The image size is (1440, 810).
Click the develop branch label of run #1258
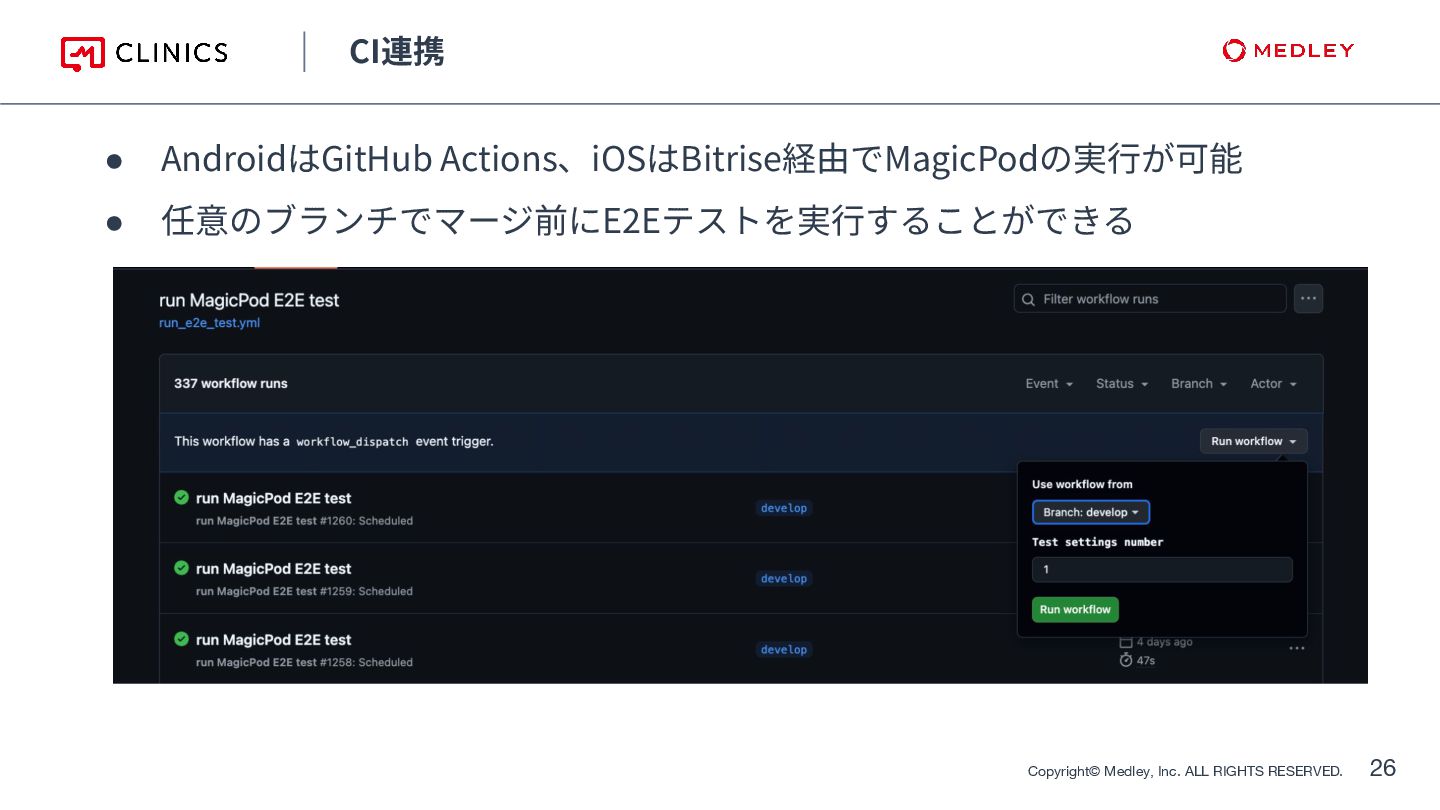tap(784, 650)
